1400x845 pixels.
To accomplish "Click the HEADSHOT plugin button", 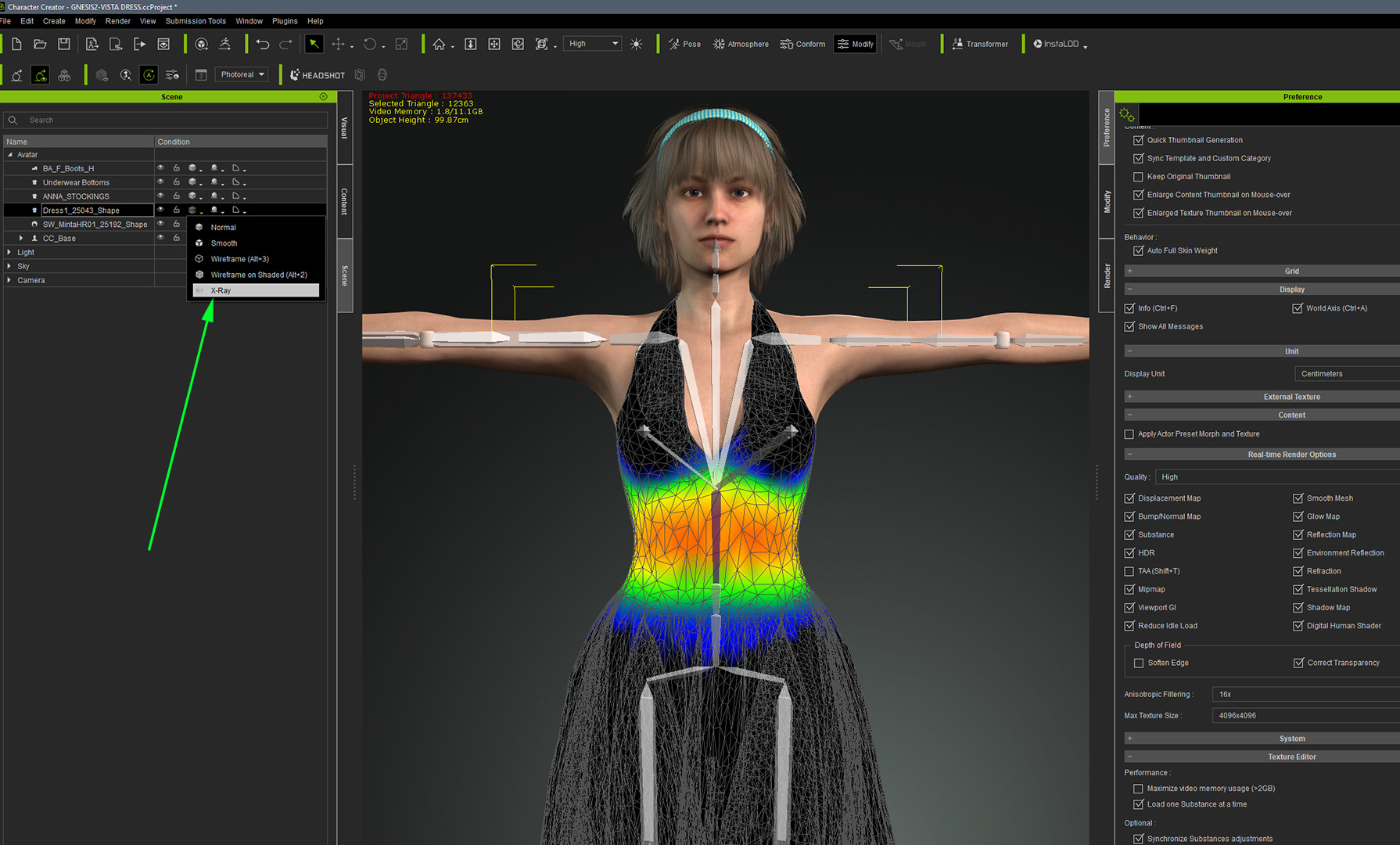I will tap(318, 75).
